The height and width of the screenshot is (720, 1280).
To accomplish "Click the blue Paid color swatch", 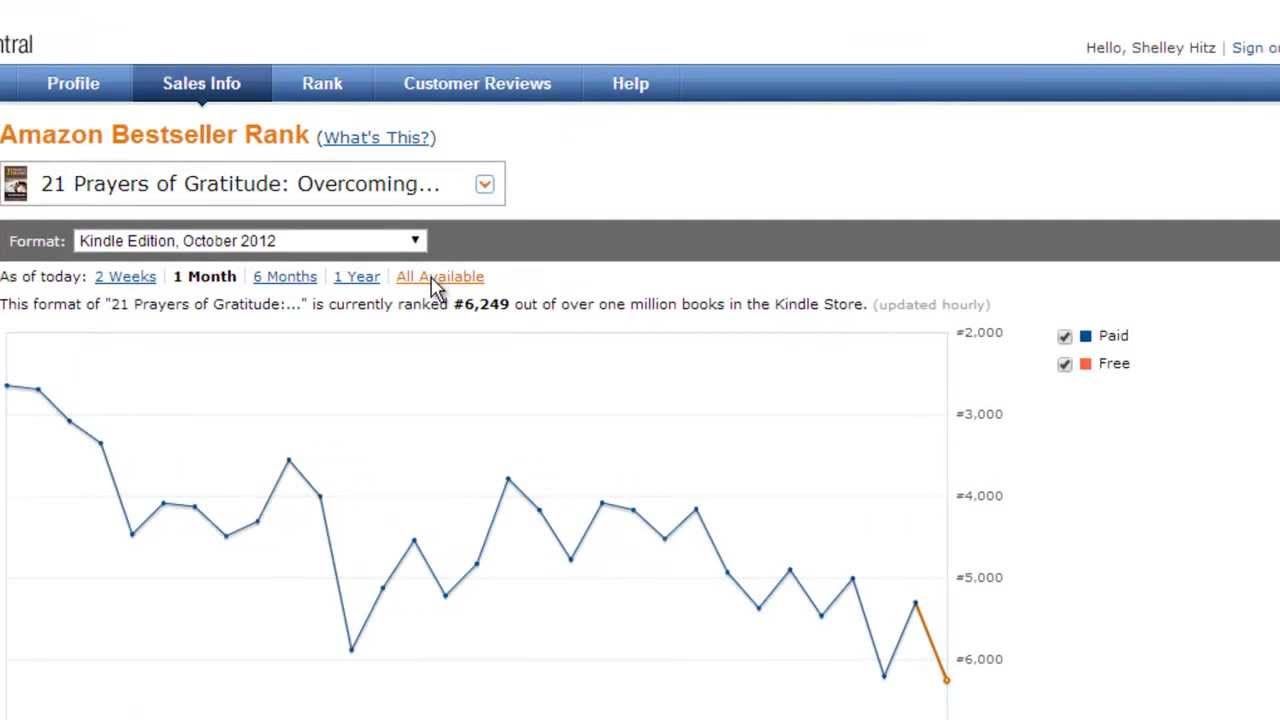I will pyautogui.click(x=1085, y=337).
